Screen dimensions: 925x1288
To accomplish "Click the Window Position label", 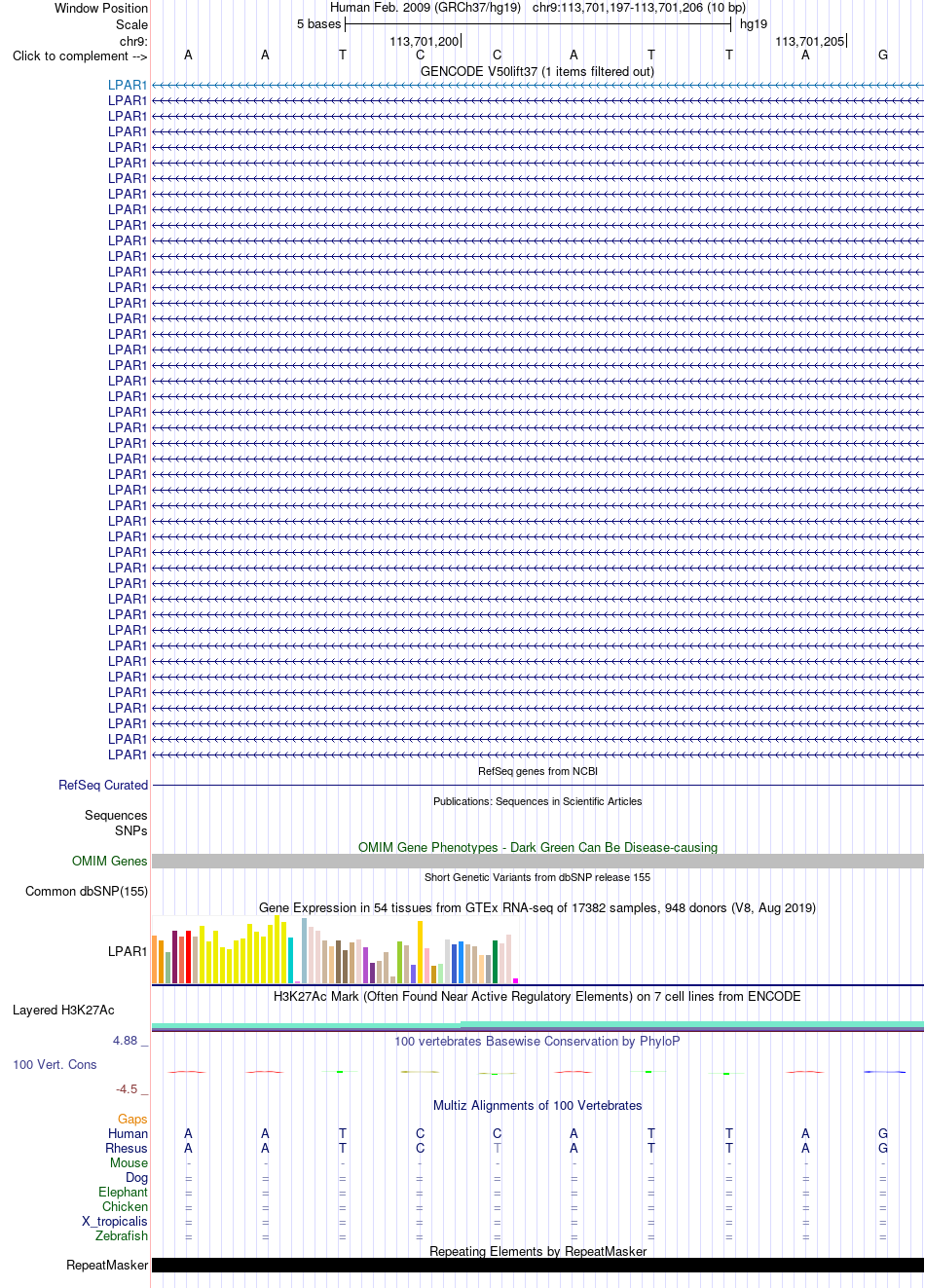I will coord(101,8).
